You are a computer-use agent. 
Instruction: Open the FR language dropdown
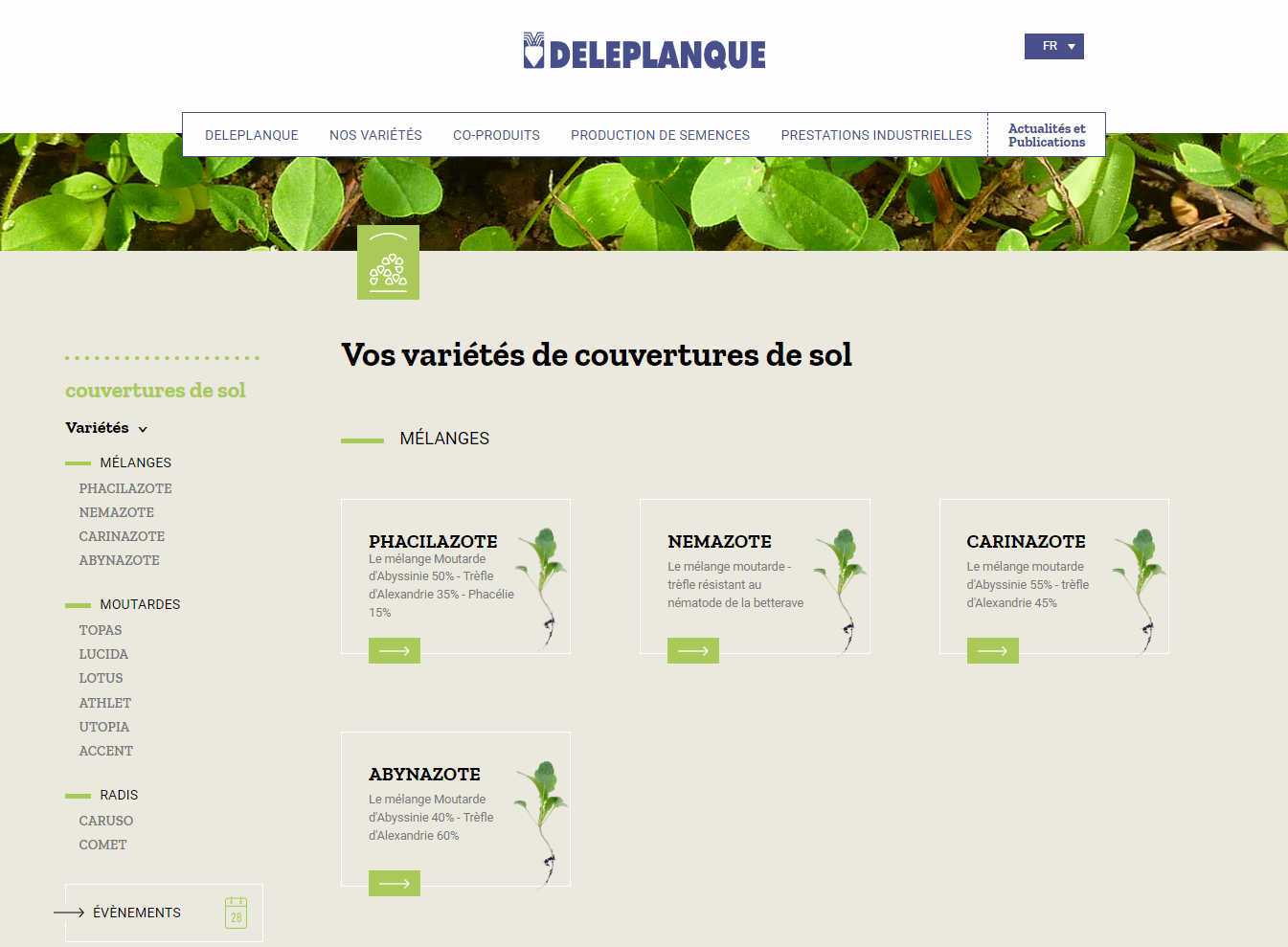click(x=1053, y=46)
